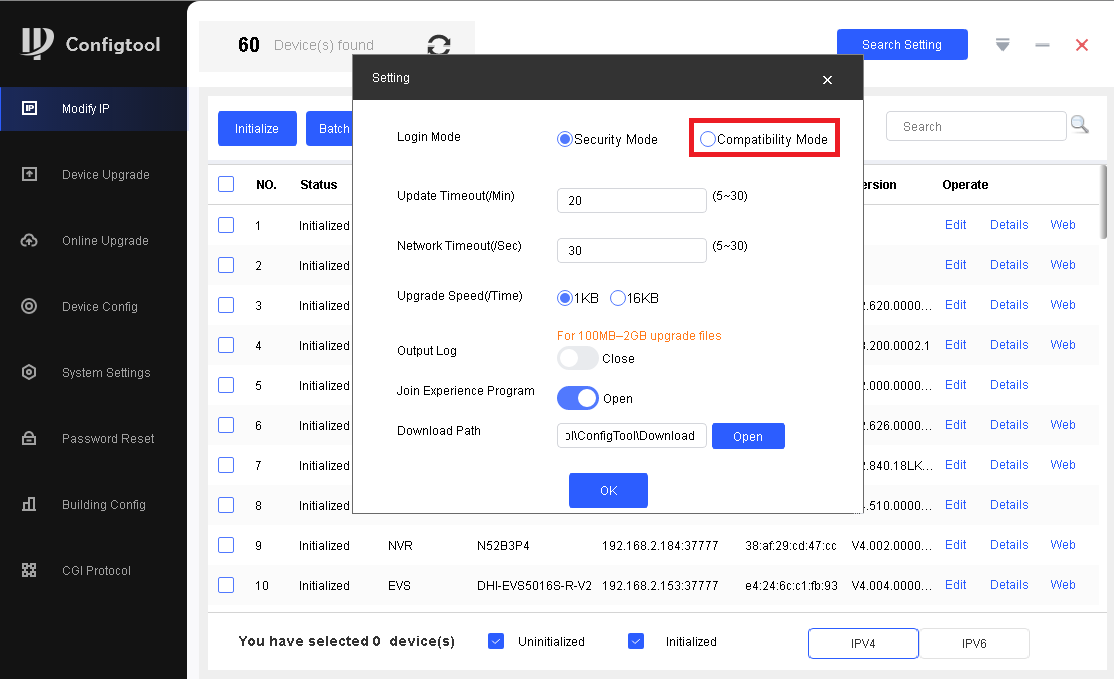Close the Setting dialog with X
Screen dimensions: 1114x679
click(827, 80)
